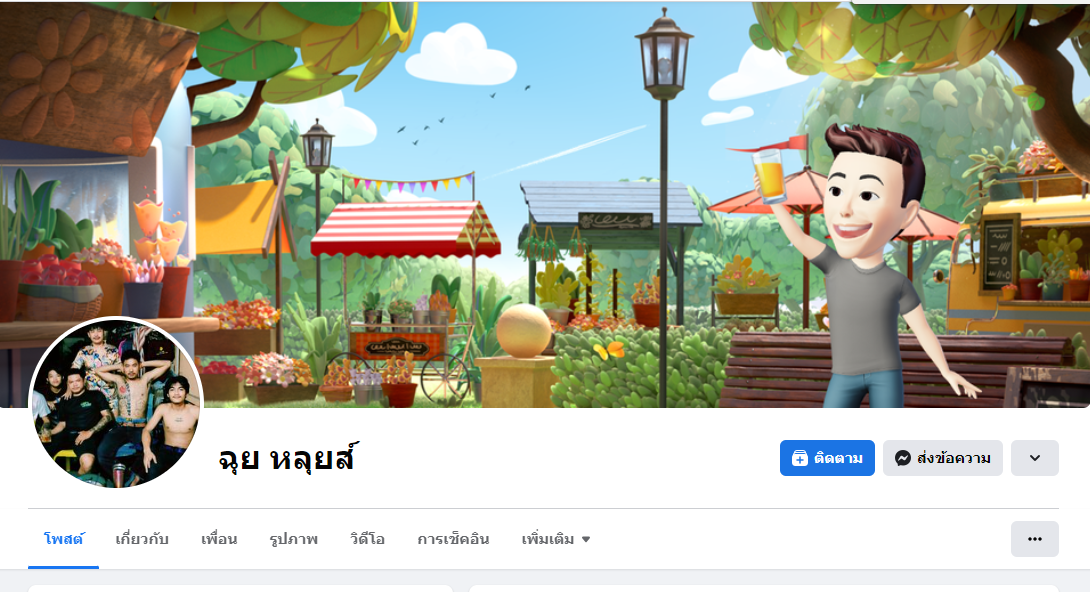Open the circular profile picture

pyautogui.click(x=116, y=403)
